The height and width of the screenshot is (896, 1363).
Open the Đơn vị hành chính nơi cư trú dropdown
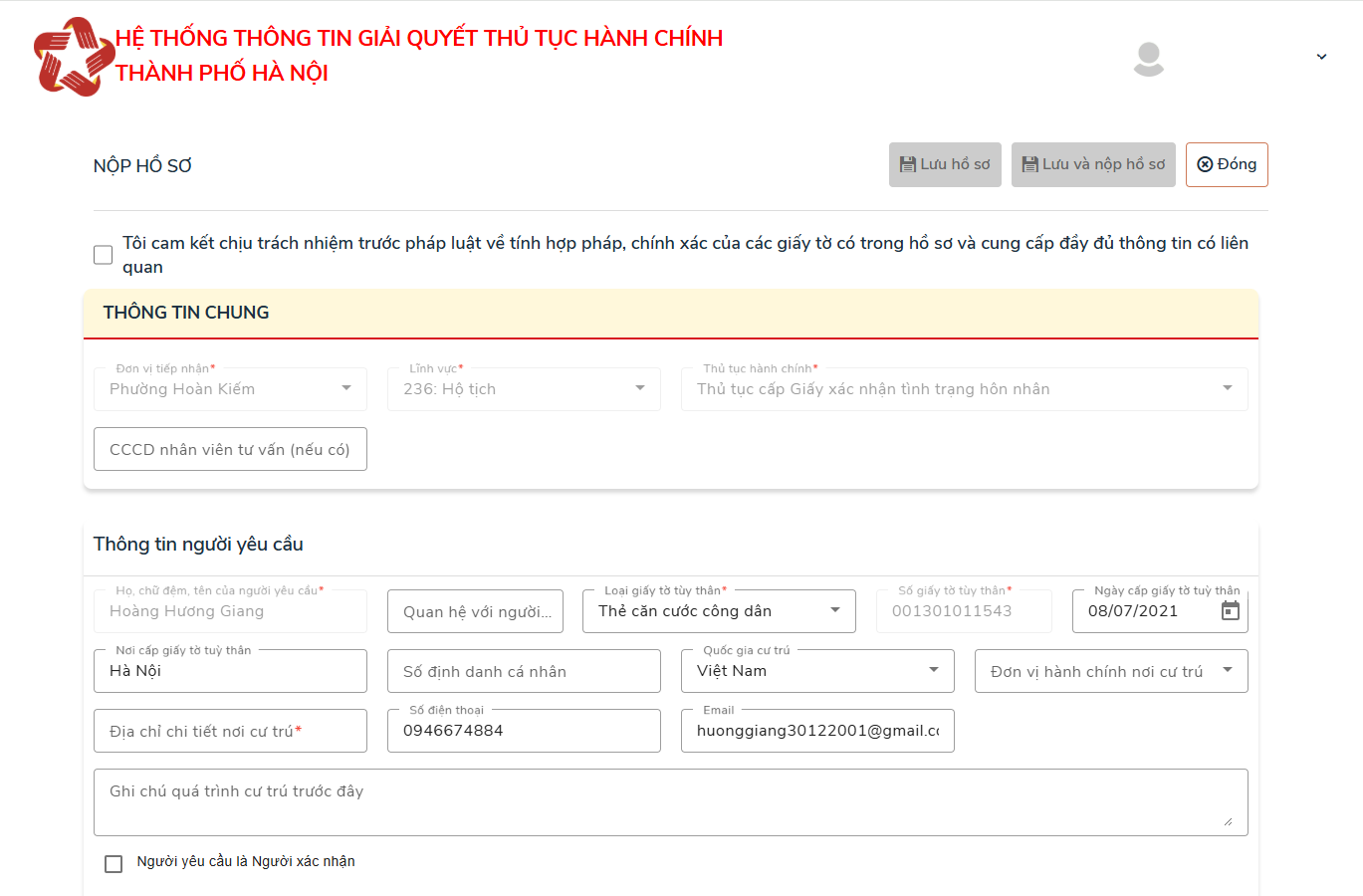1111,671
